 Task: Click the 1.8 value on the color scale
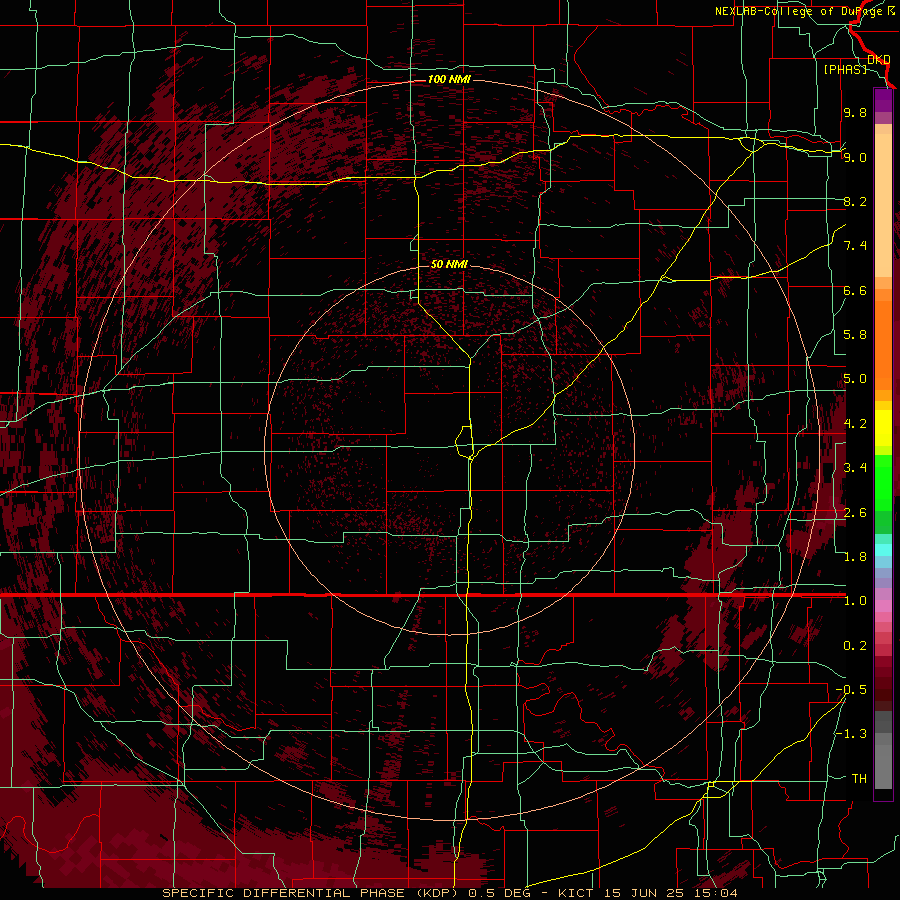(855, 557)
